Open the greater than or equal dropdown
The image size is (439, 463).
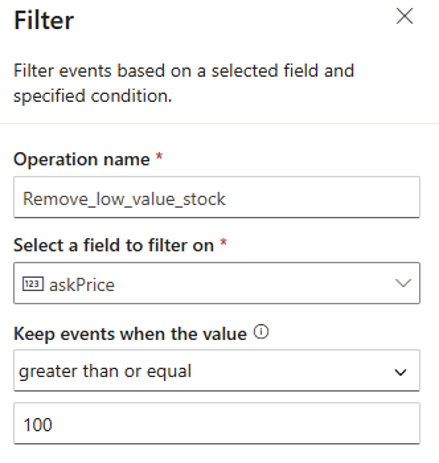(x=217, y=370)
